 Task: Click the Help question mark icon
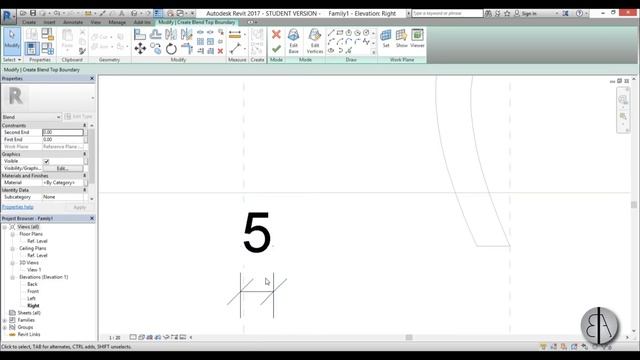pyautogui.click(x=579, y=13)
